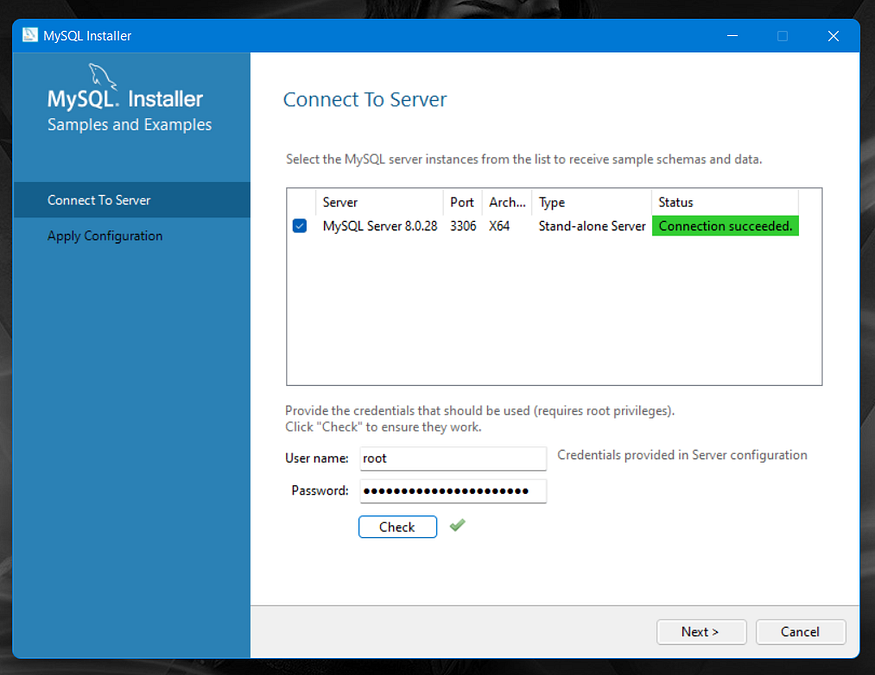Select the MySQL Server 8.0.28 cell
Screen dimensions: 875x675
tap(380, 226)
